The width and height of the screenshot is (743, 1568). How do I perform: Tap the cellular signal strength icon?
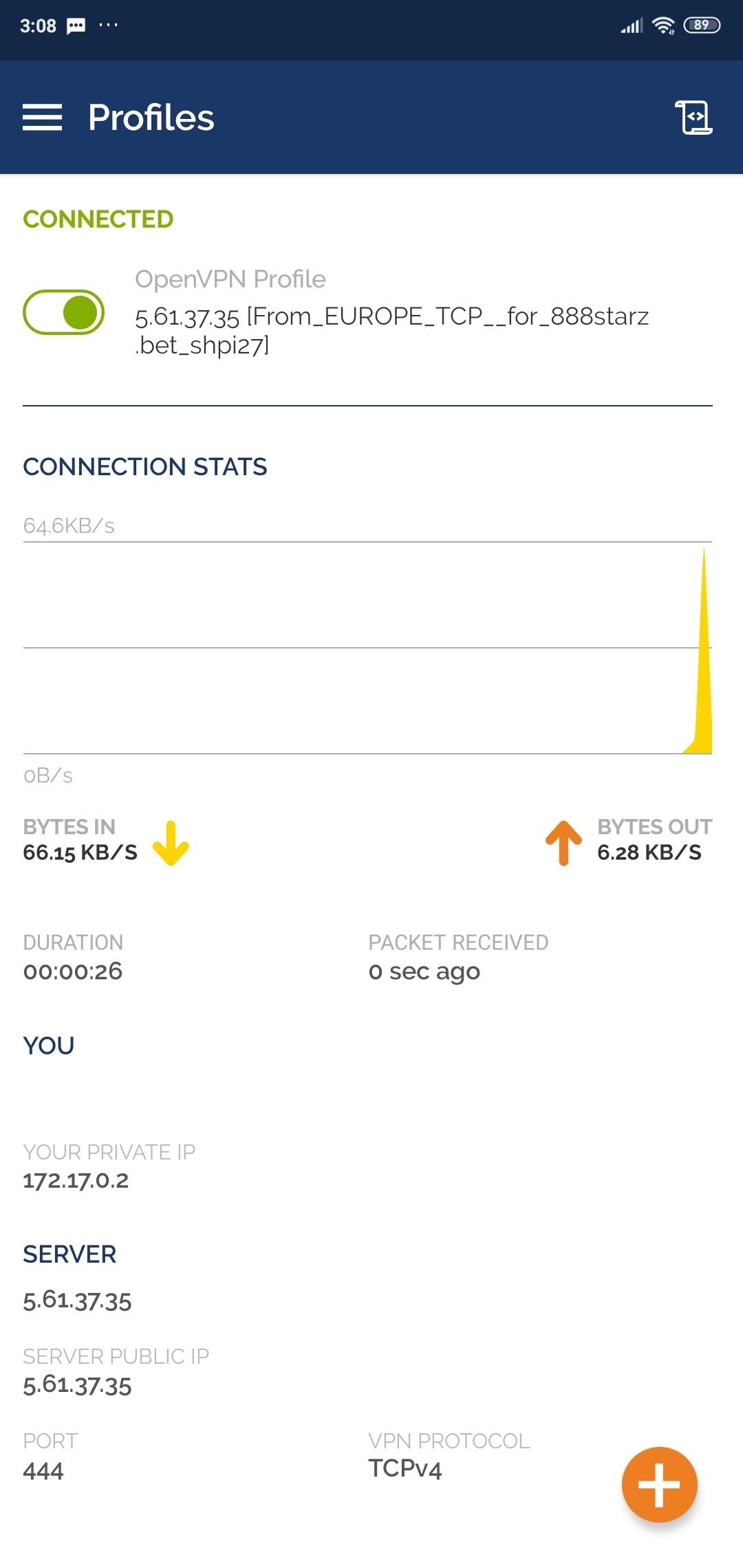tap(632, 26)
